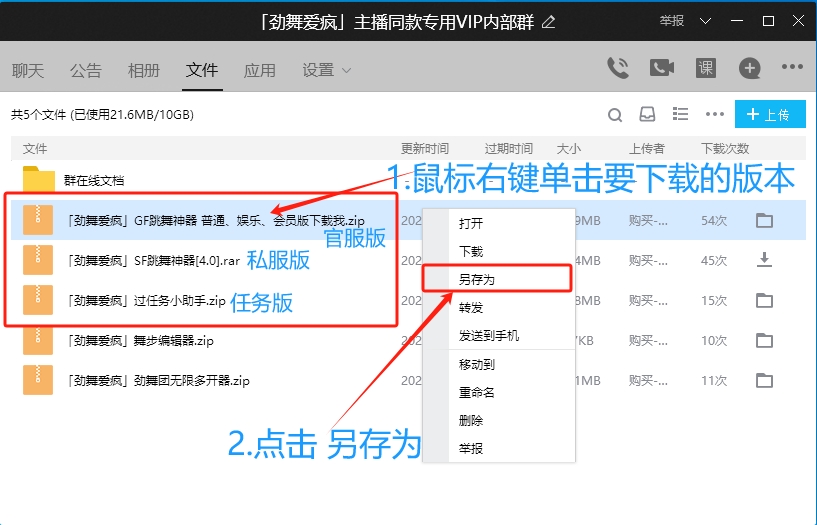
Task: Go to the 相册 tab
Action: pos(144,70)
